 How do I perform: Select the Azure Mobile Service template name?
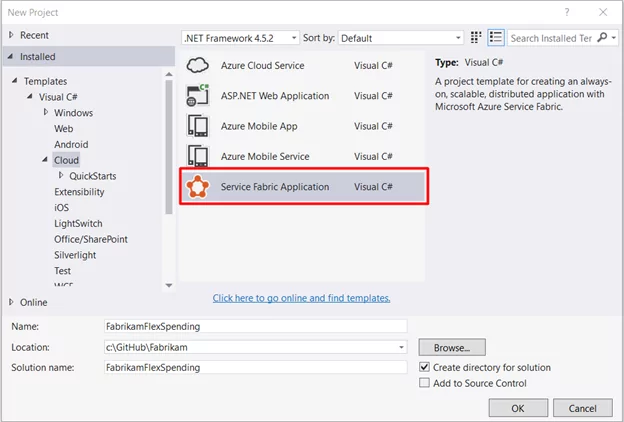click(x=265, y=156)
